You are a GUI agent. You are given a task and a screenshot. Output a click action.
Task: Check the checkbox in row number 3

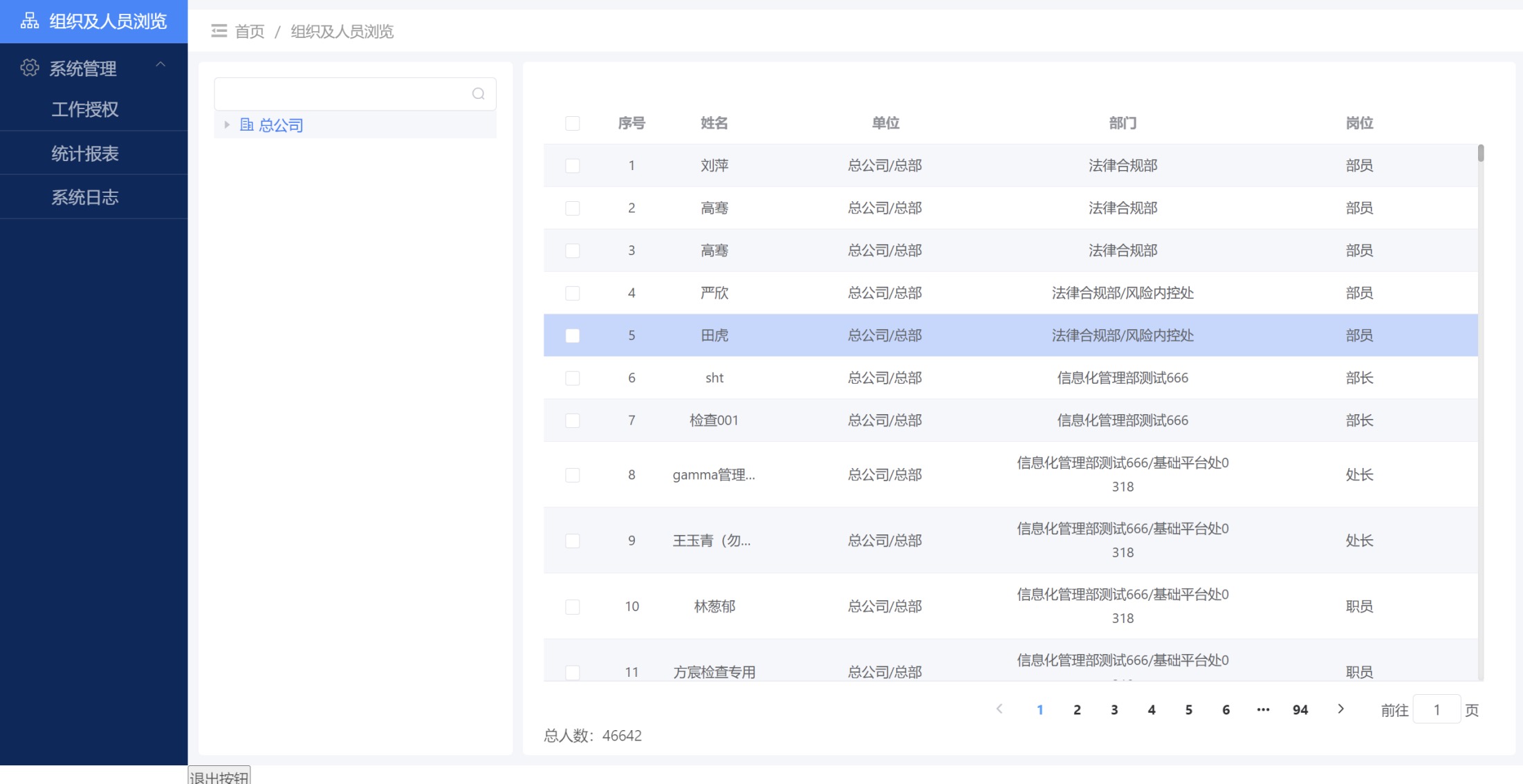click(x=573, y=251)
